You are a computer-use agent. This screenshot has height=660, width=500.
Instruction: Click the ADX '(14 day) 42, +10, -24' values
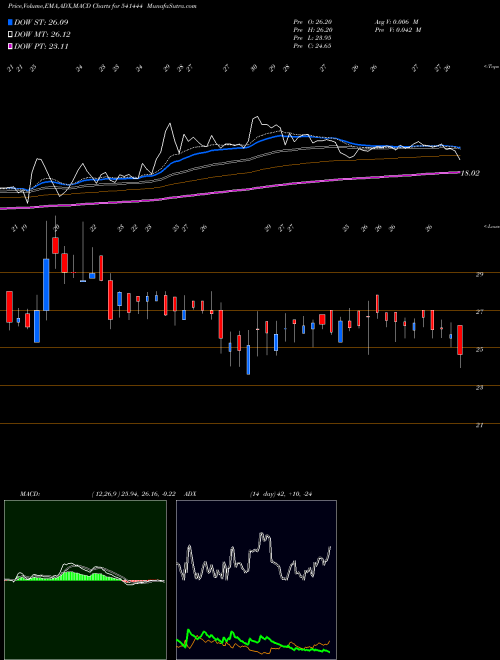[281, 494]
